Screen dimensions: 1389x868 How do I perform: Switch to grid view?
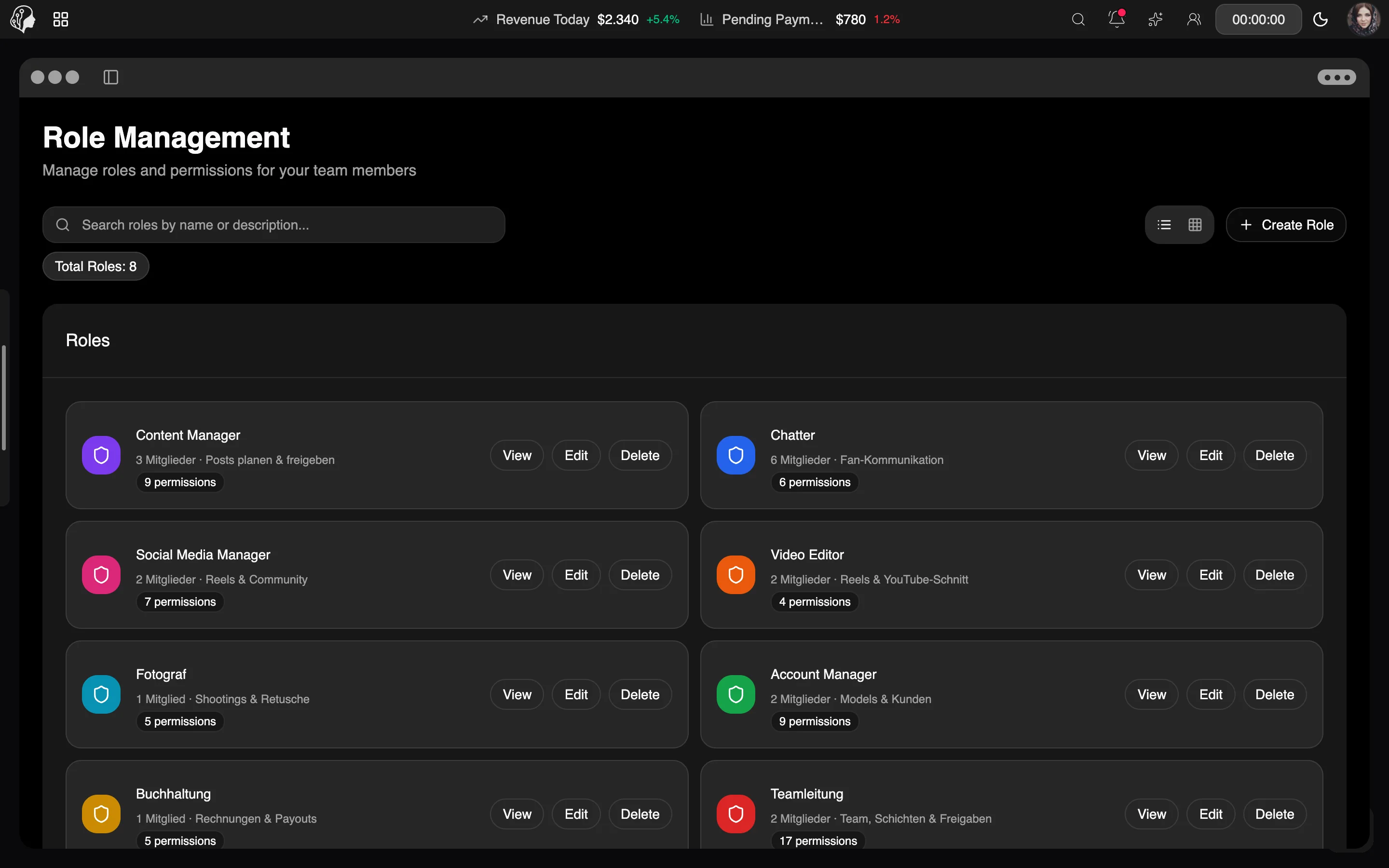coord(1195,224)
